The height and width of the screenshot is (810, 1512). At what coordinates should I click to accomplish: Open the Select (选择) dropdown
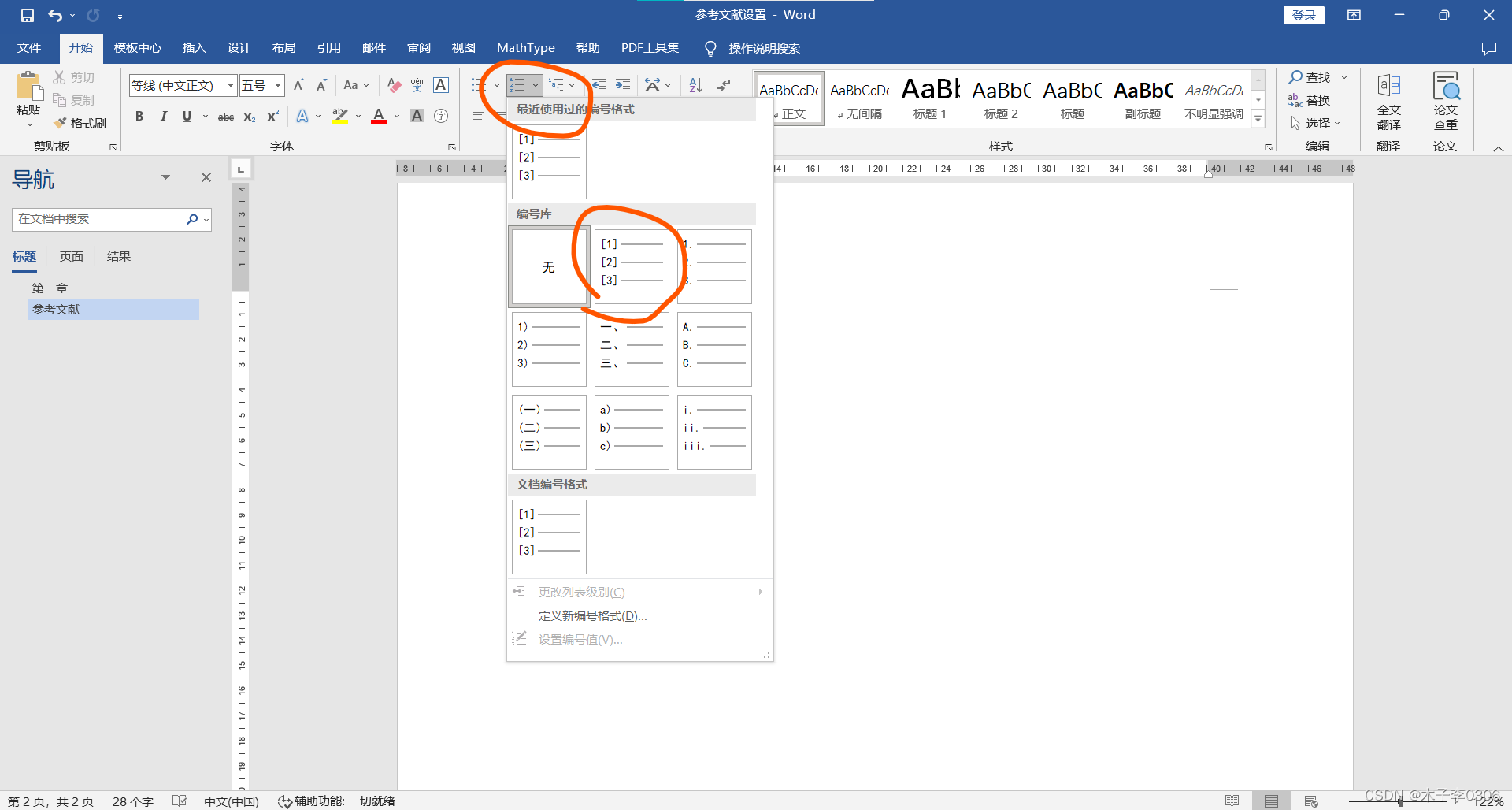1315,123
